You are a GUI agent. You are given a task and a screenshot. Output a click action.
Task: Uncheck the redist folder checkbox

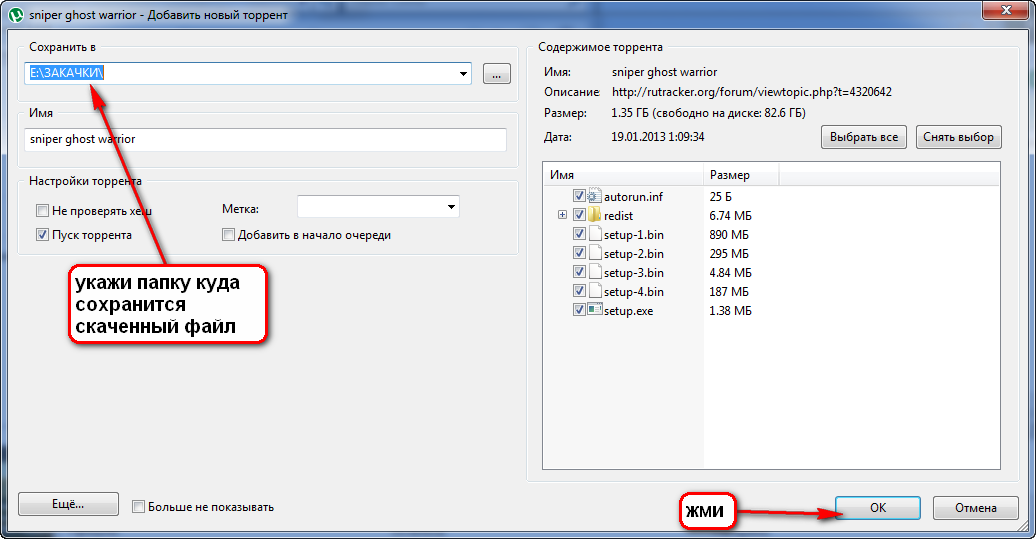pyautogui.click(x=579, y=215)
